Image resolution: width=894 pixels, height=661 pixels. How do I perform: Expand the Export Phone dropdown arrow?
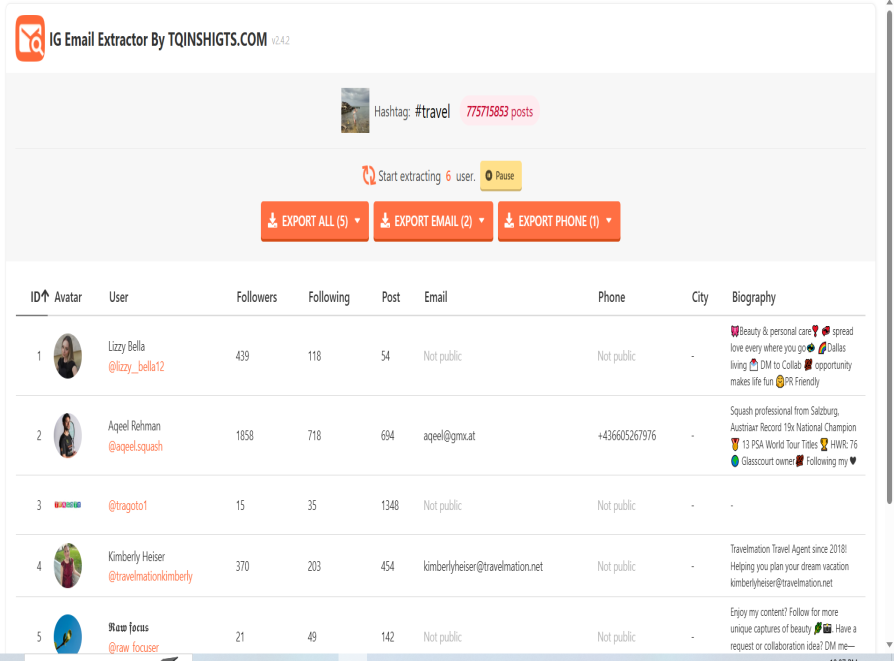click(x=609, y=221)
